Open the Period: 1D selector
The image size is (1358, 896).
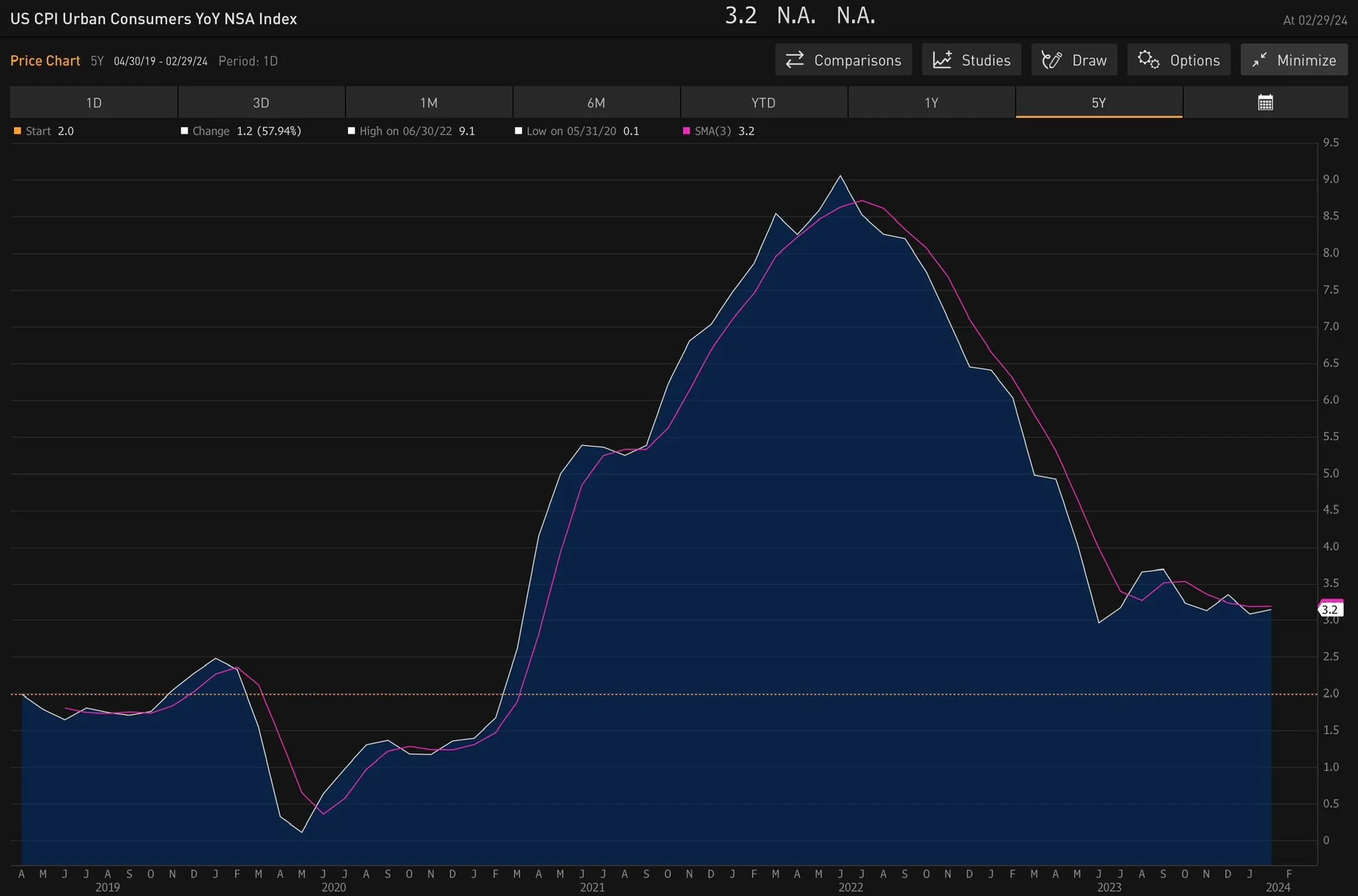coord(248,61)
